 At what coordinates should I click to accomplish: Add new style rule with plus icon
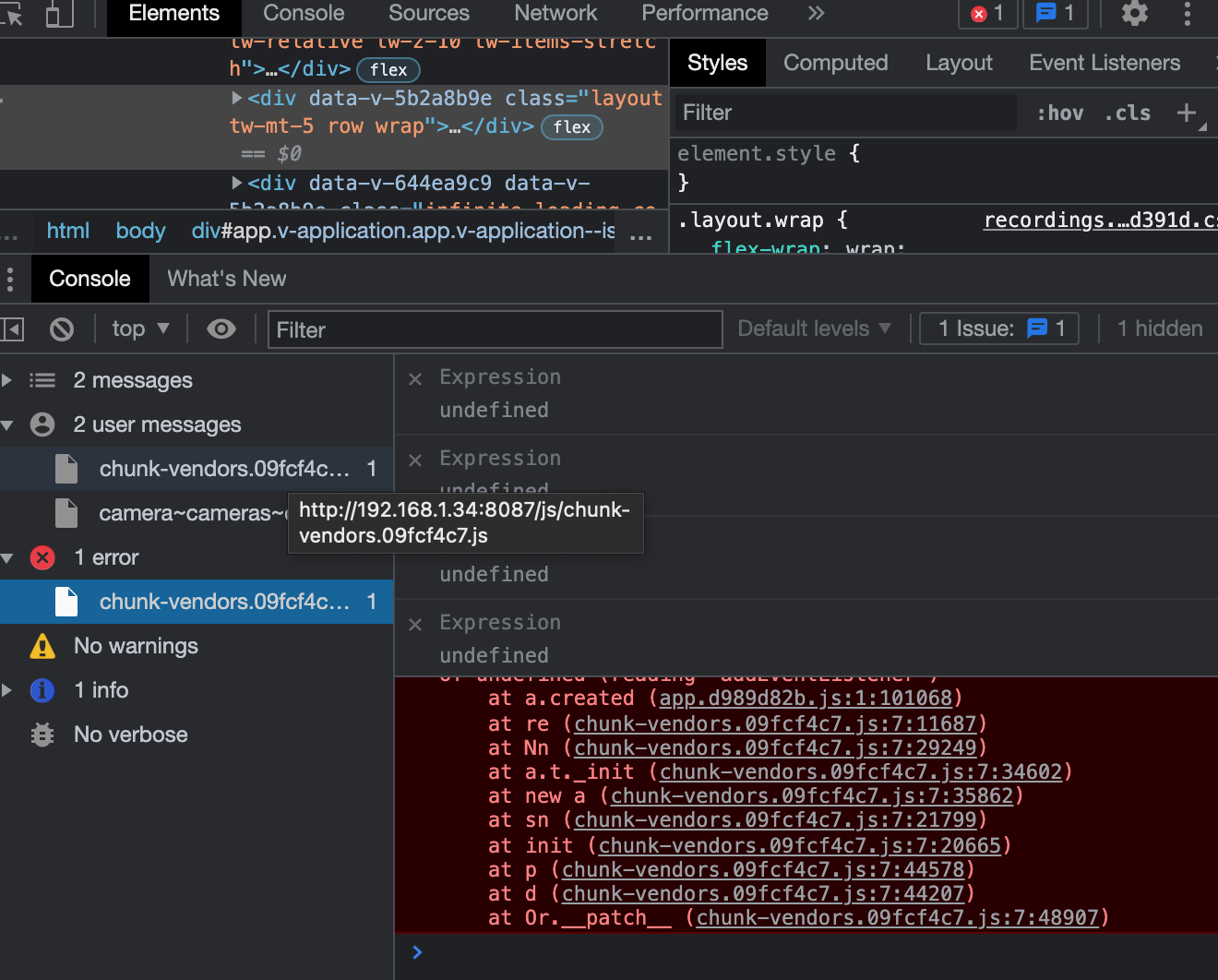pyautogui.click(x=1187, y=113)
